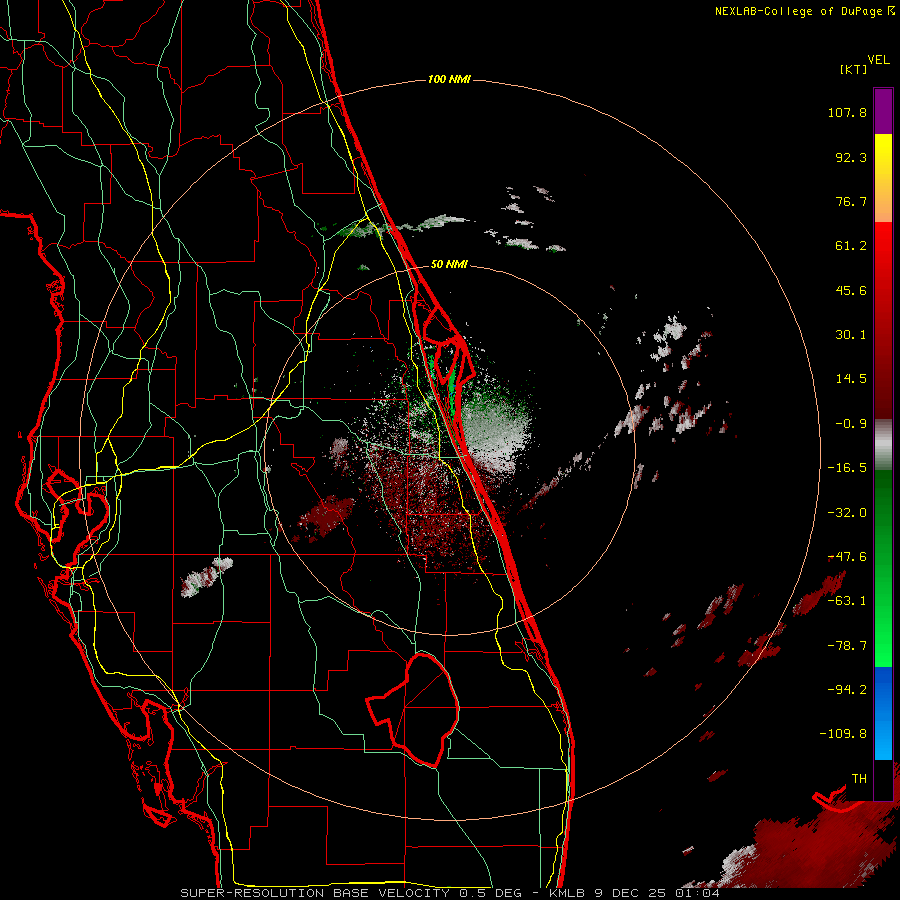Pick the black TH band of the color bar

(883, 779)
